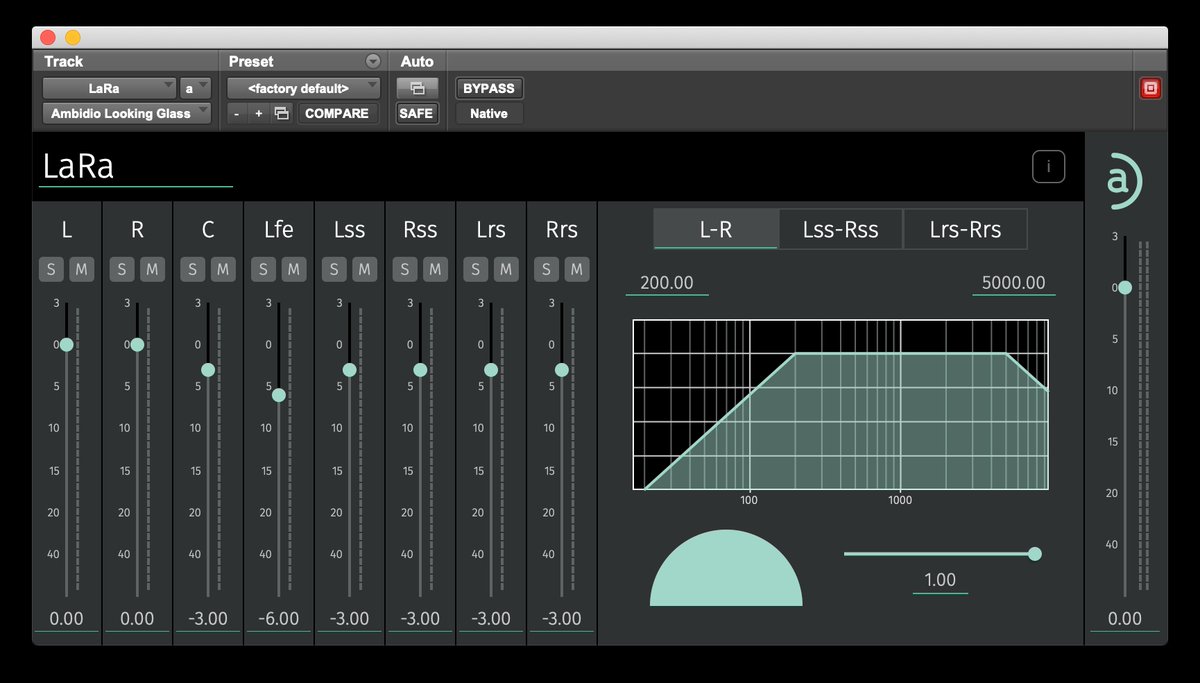Click the automation enable icon under Auto
Screen dimensions: 1200x683
coord(417,88)
